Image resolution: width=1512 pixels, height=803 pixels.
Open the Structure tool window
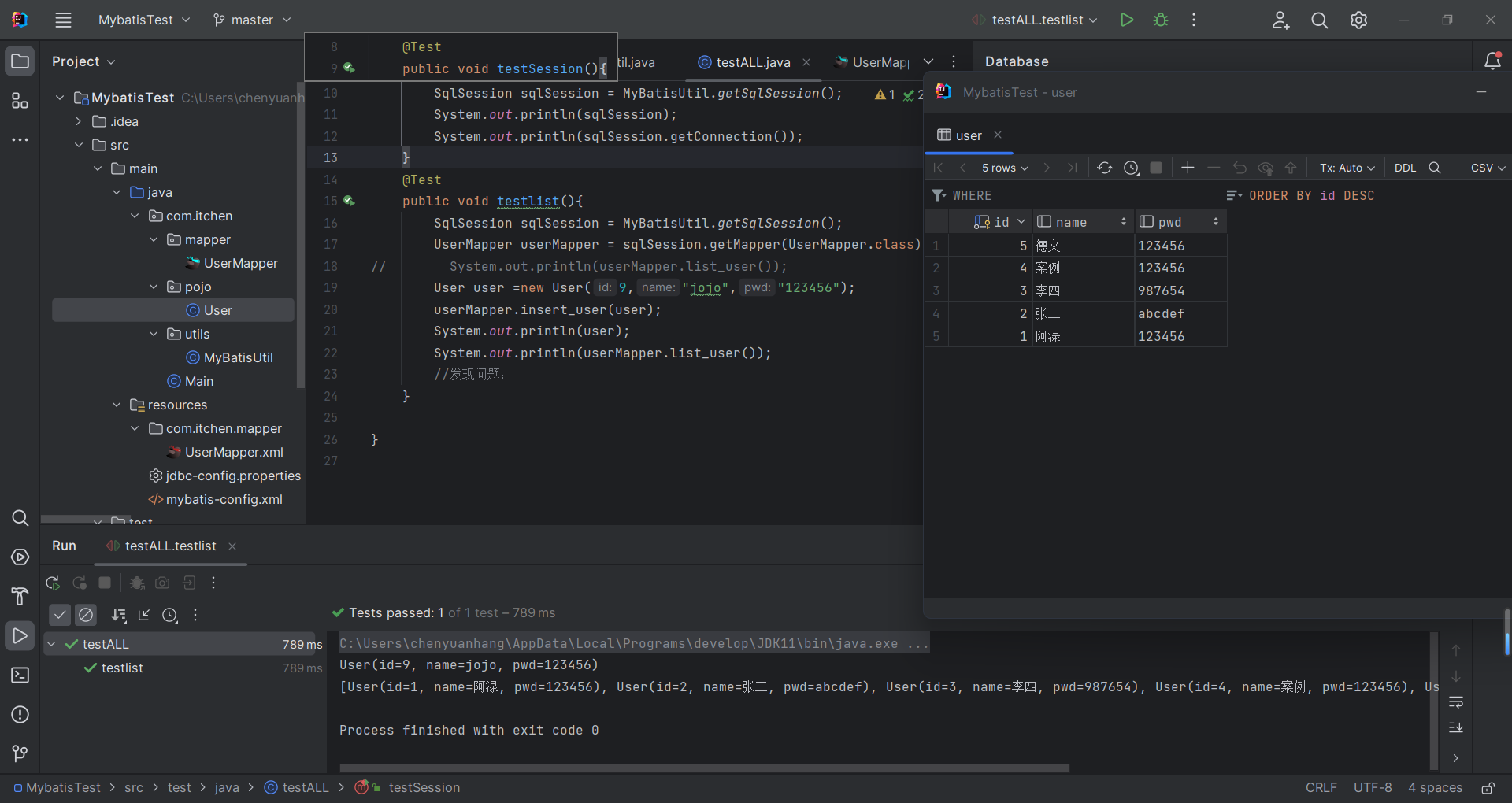point(20,101)
